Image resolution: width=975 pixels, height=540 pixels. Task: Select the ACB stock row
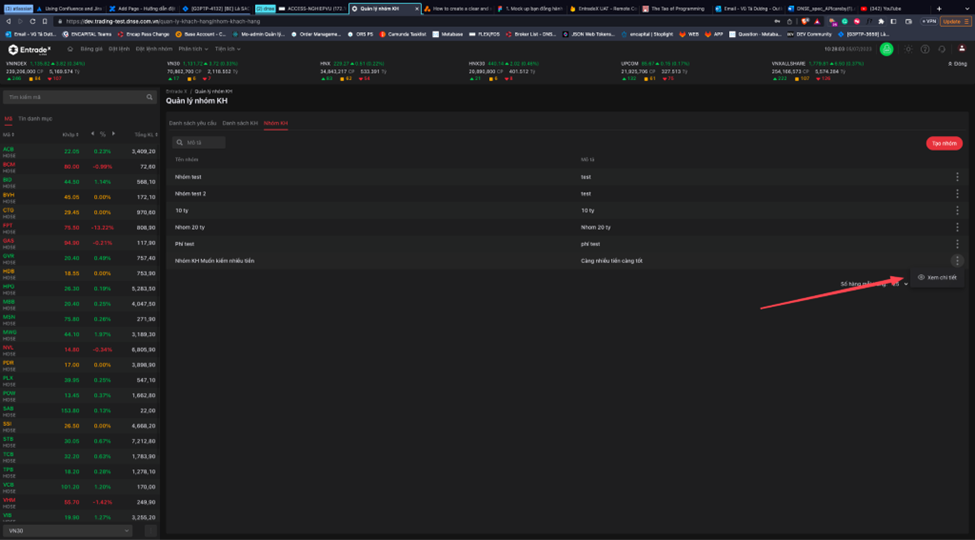[x=80, y=151]
